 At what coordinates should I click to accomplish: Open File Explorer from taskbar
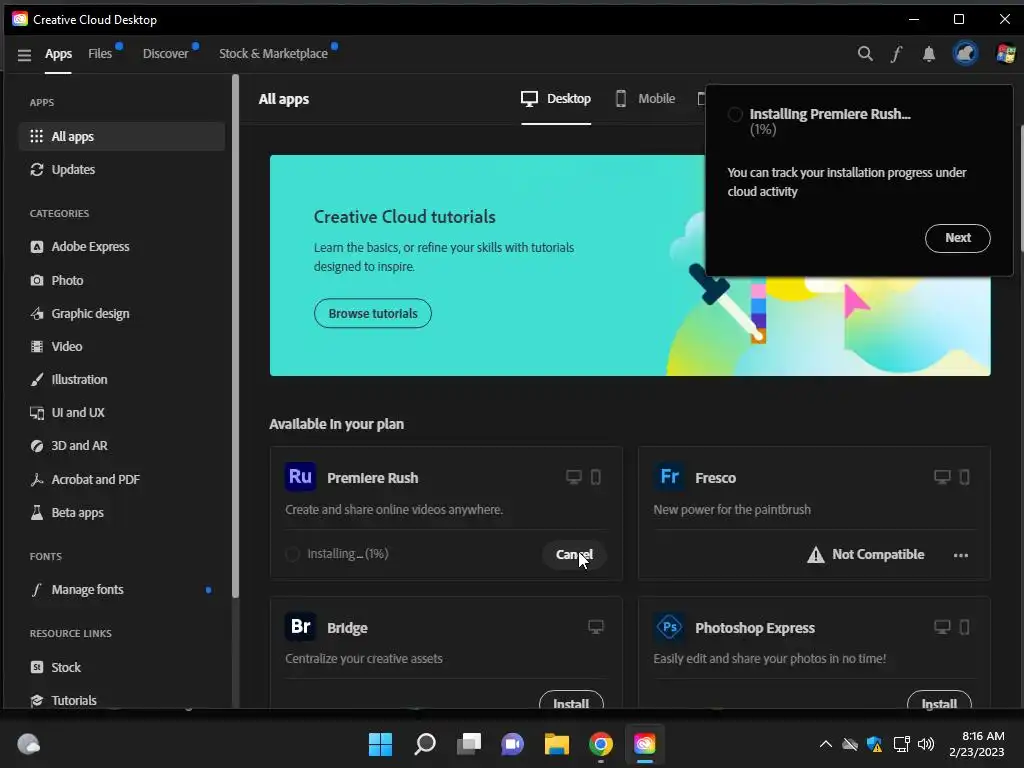point(557,744)
